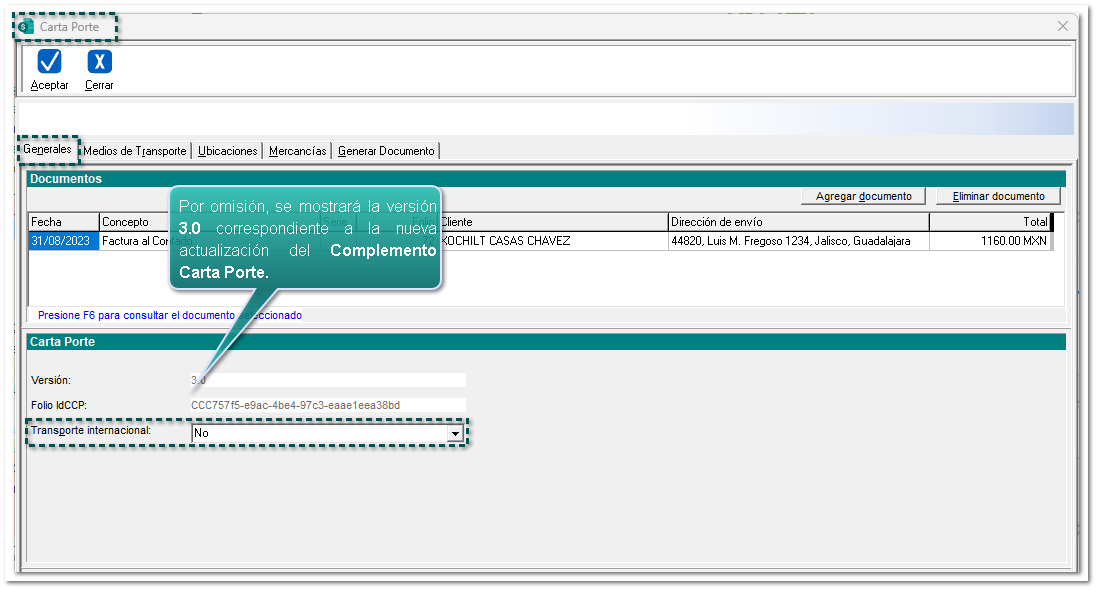Click the Carta Porte app icon in title bar
Viewport: 1097px width, 590px height.
pos(27,26)
